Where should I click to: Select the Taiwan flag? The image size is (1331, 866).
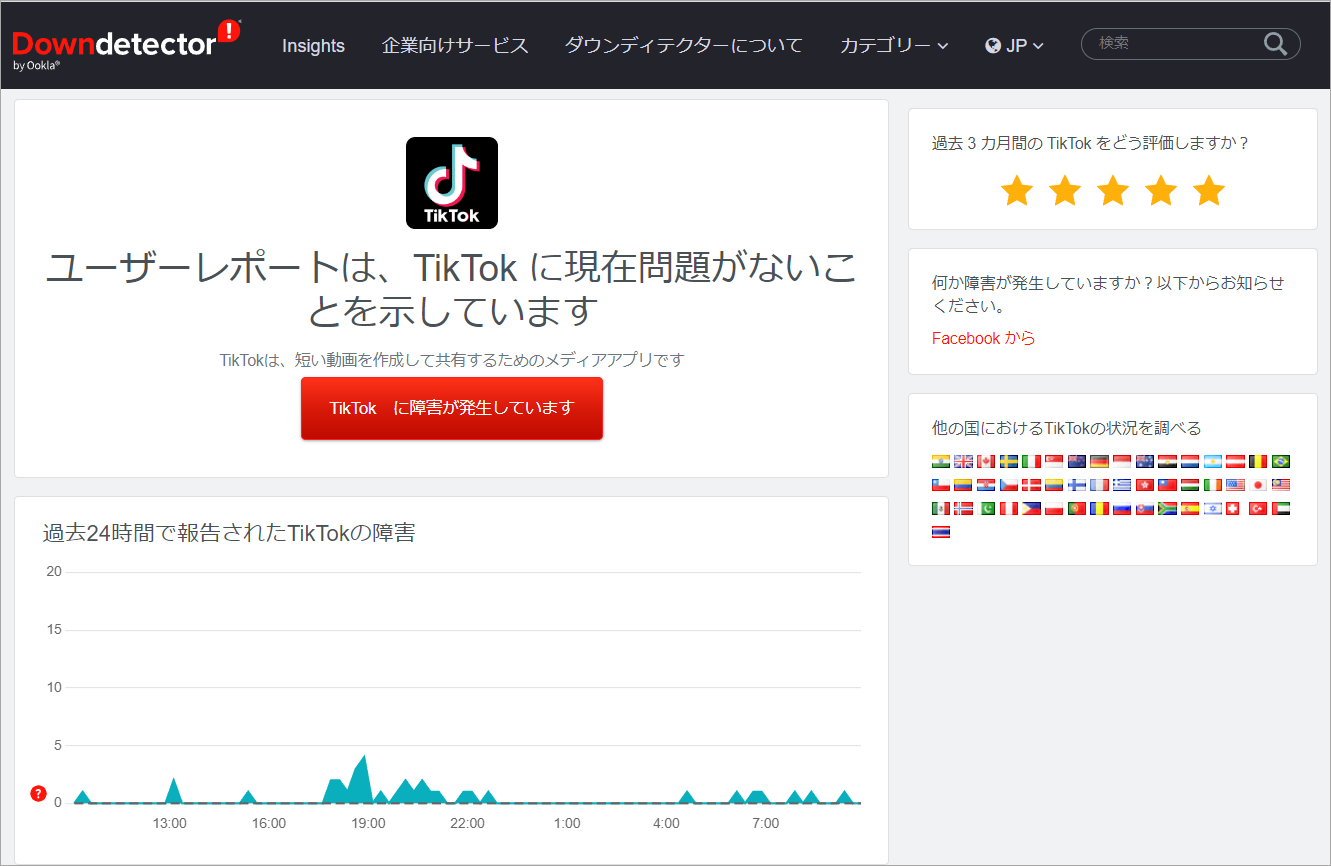[1167, 485]
